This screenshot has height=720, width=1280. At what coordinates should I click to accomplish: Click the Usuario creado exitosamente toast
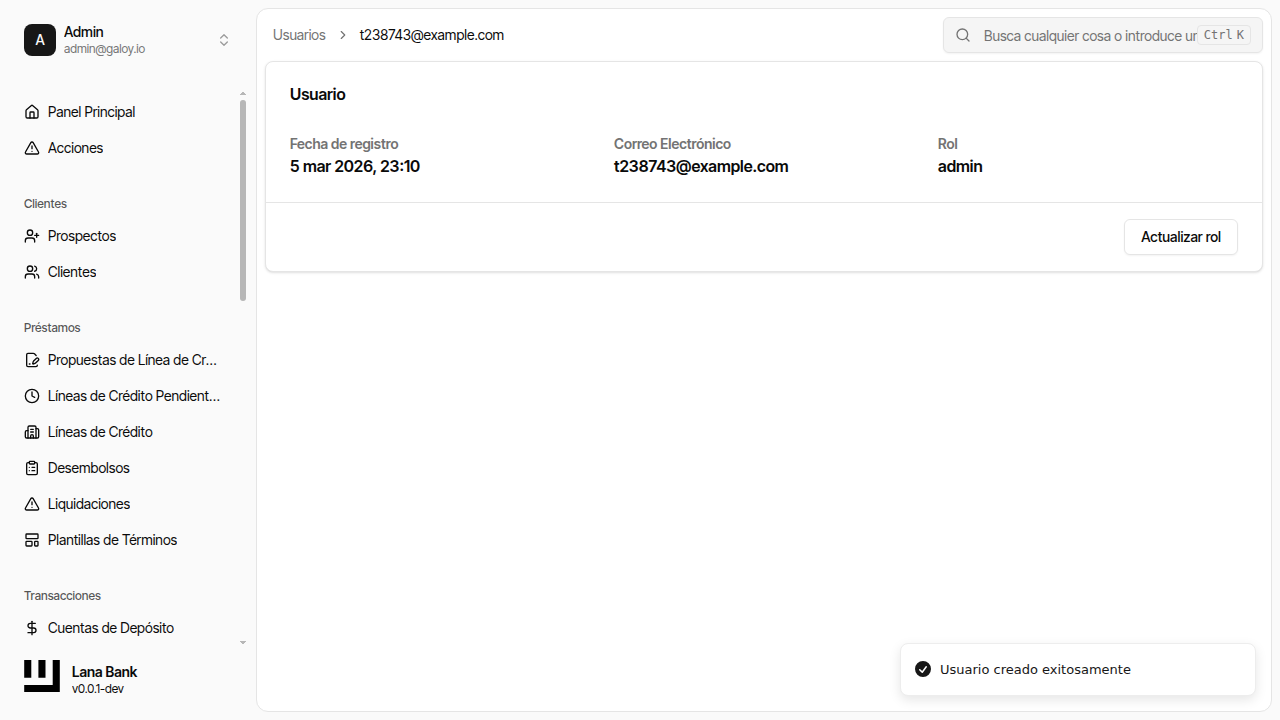[1077, 669]
